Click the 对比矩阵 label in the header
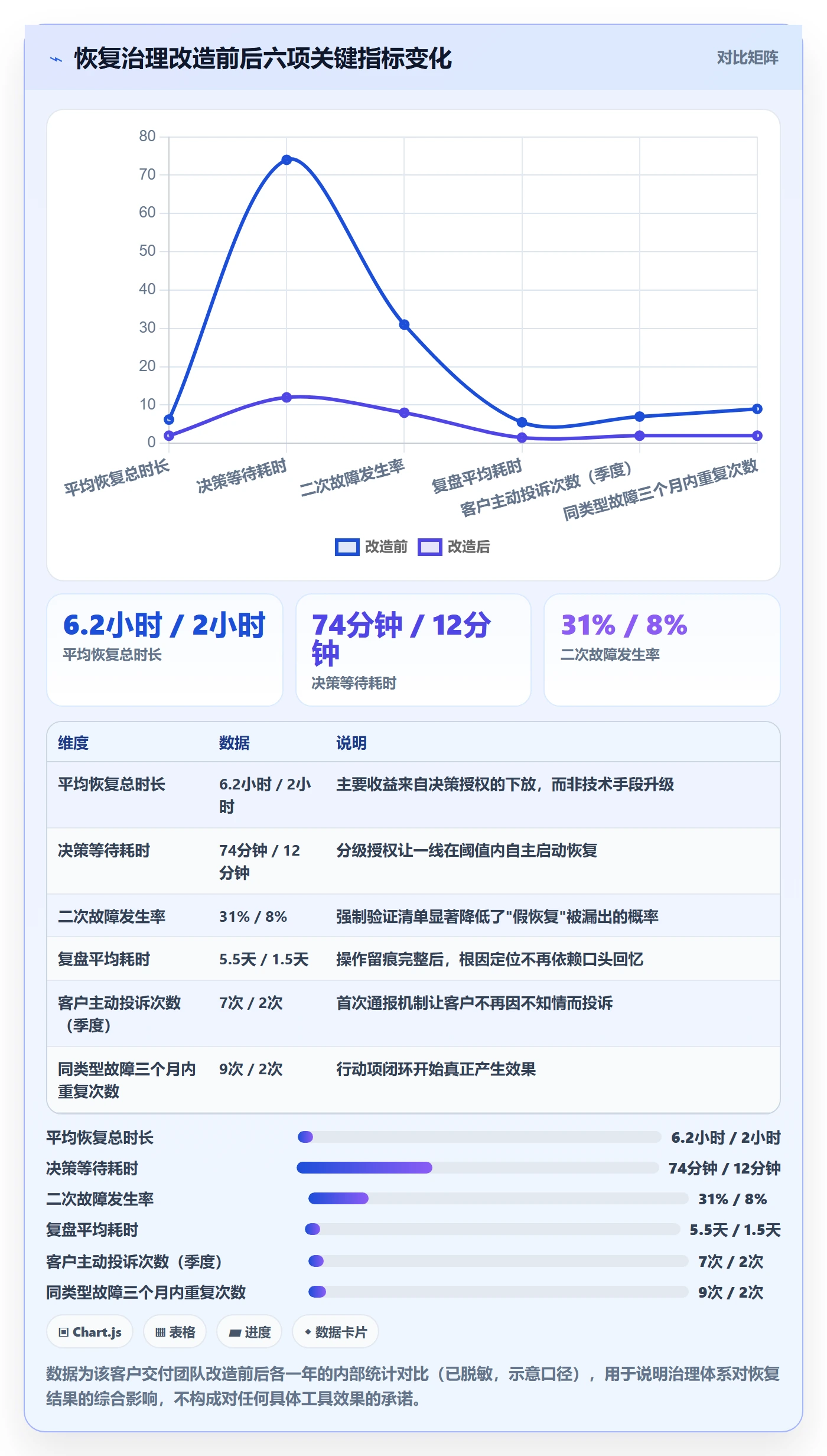Image resolution: width=827 pixels, height=1456 pixels. pyautogui.click(x=747, y=57)
